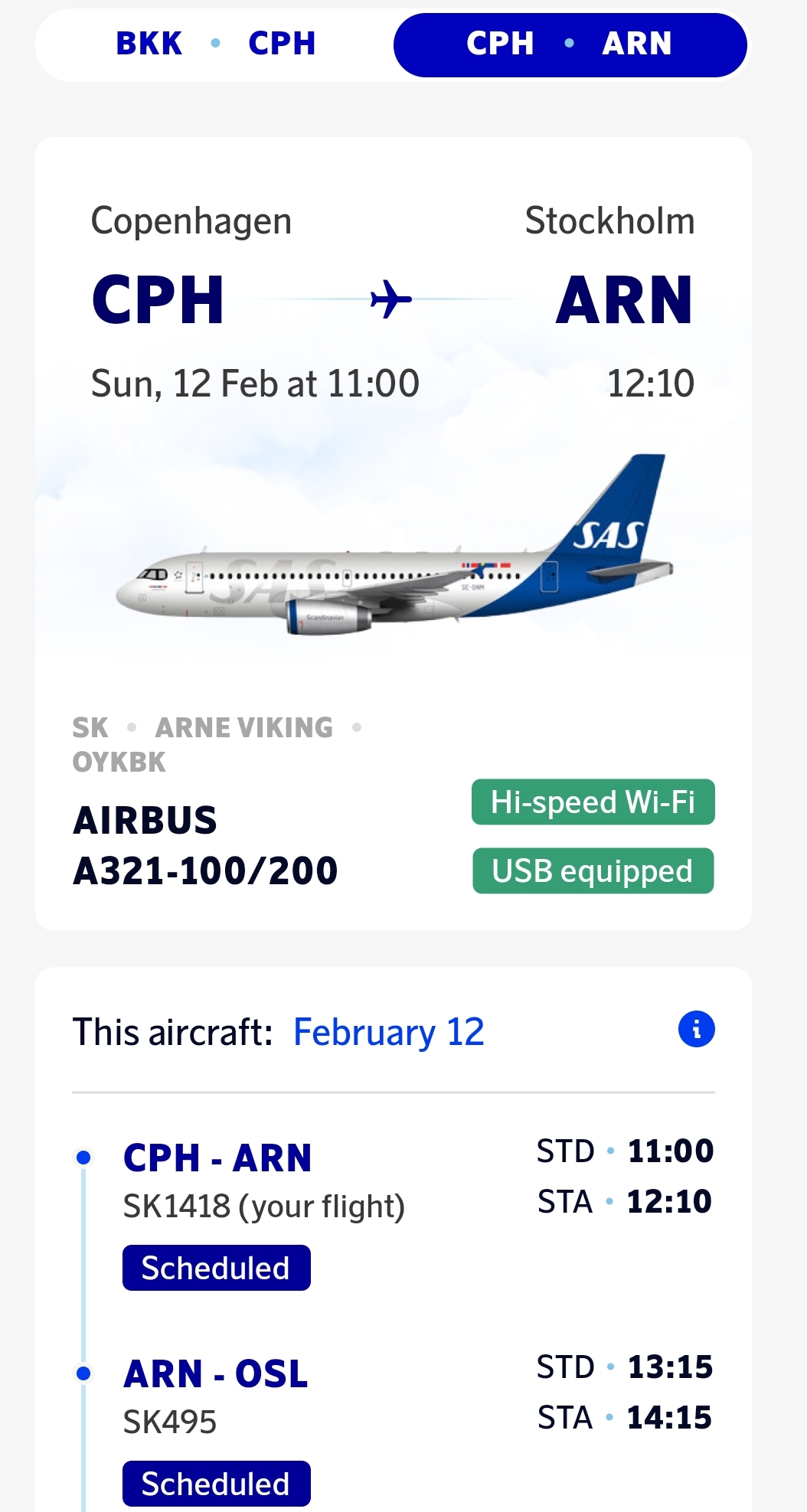The height and width of the screenshot is (1512, 807).
Task: Tap the large ARN arrival airport code
Action: coord(624,300)
